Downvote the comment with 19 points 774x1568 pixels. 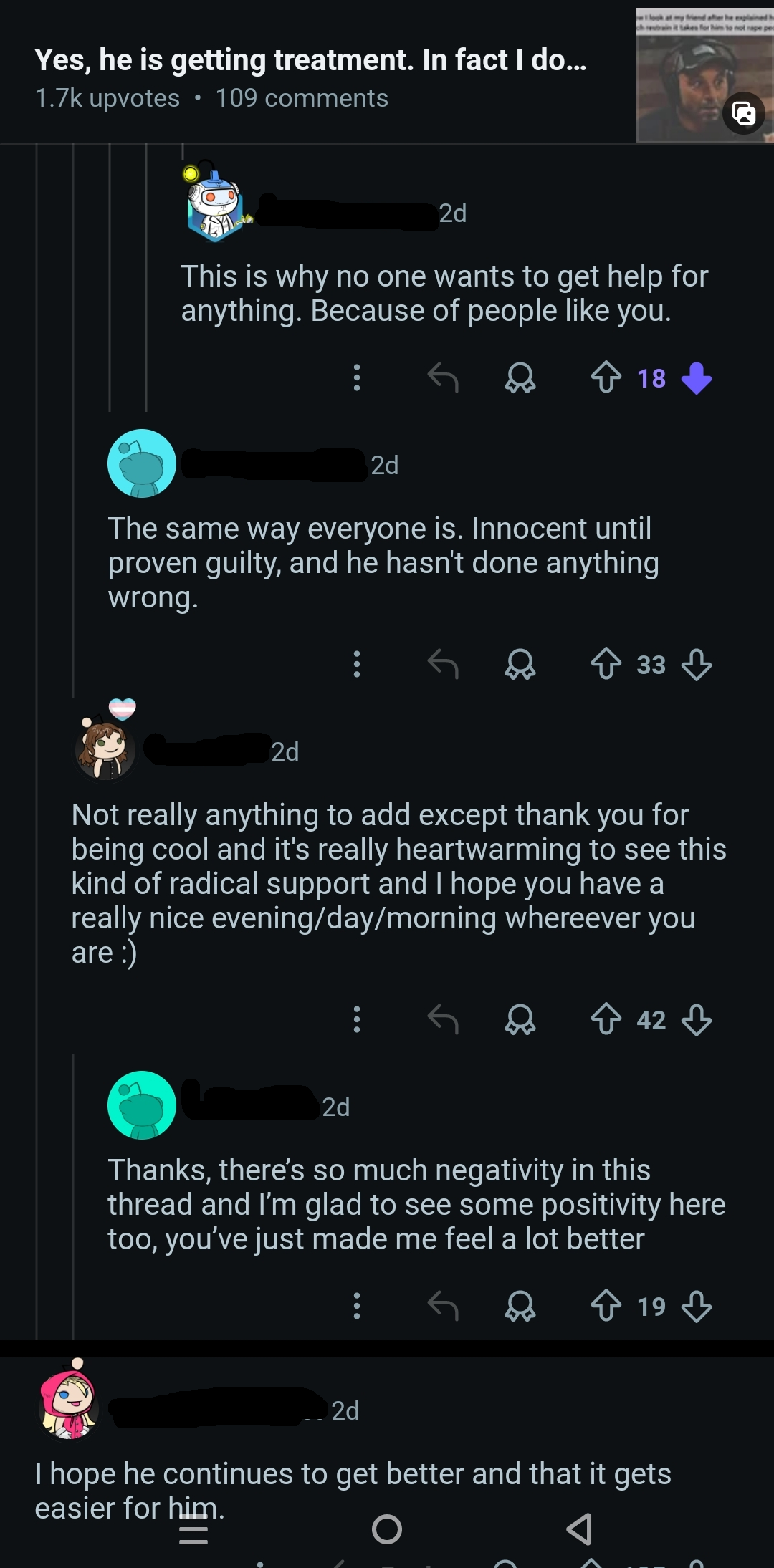coord(696,1306)
